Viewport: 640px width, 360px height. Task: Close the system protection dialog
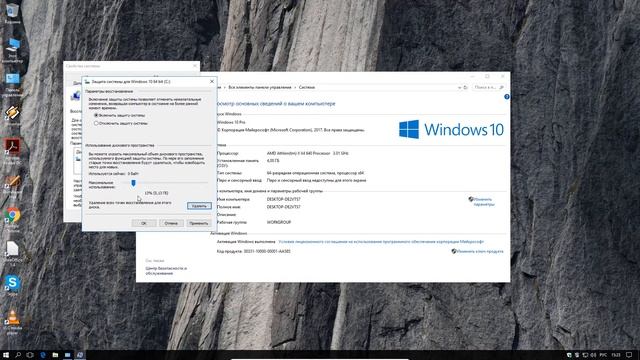(211, 82)
